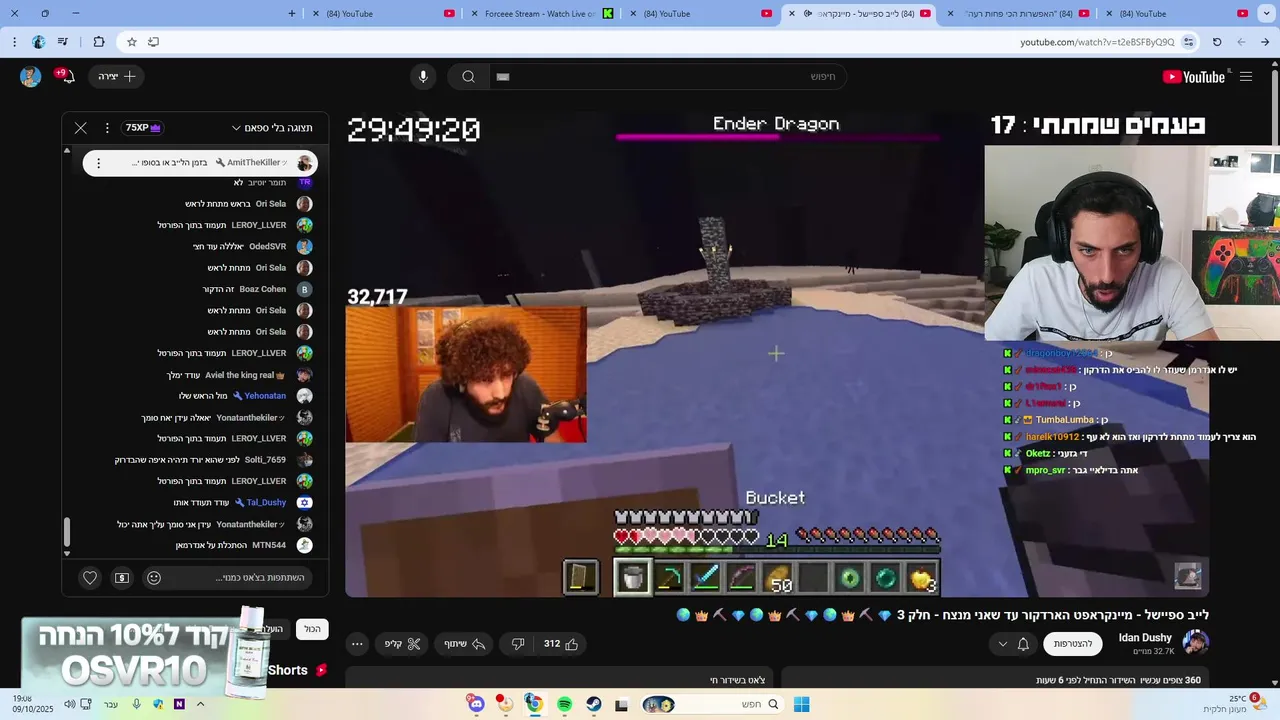Click the live chat scrollbar thumb
Viewport: 1280px width, 720px height.
click(x=67, y=532)
